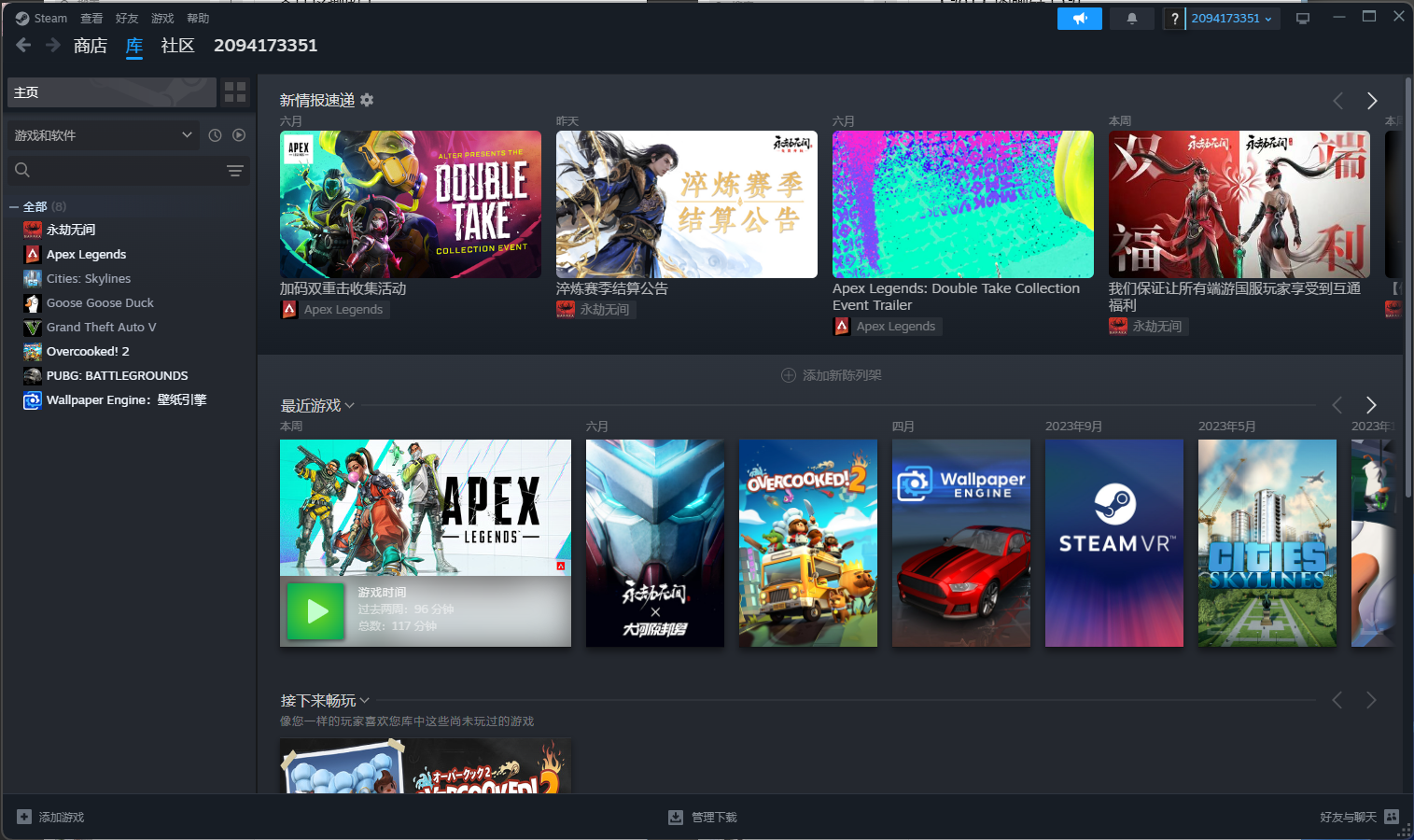
Task: Collapse the 全部 game list category
Action: click(x=14, y=207)
